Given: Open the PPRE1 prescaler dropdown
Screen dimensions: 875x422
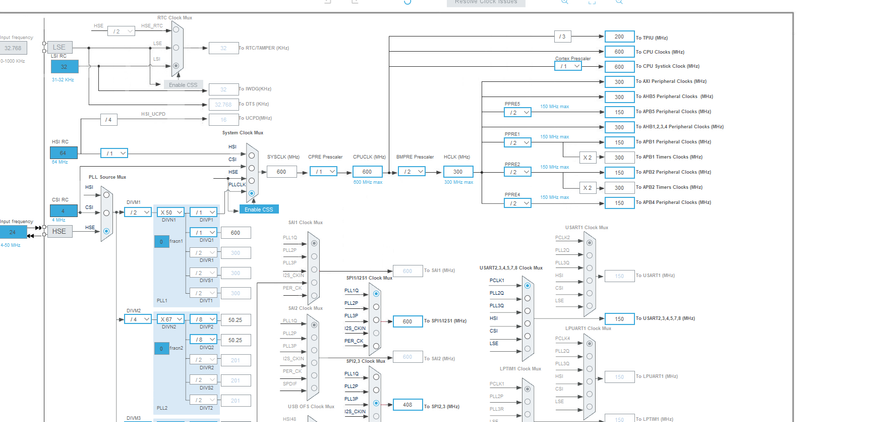Looking at the screenshot, I should pyautogui.click(x=517, y=143).
